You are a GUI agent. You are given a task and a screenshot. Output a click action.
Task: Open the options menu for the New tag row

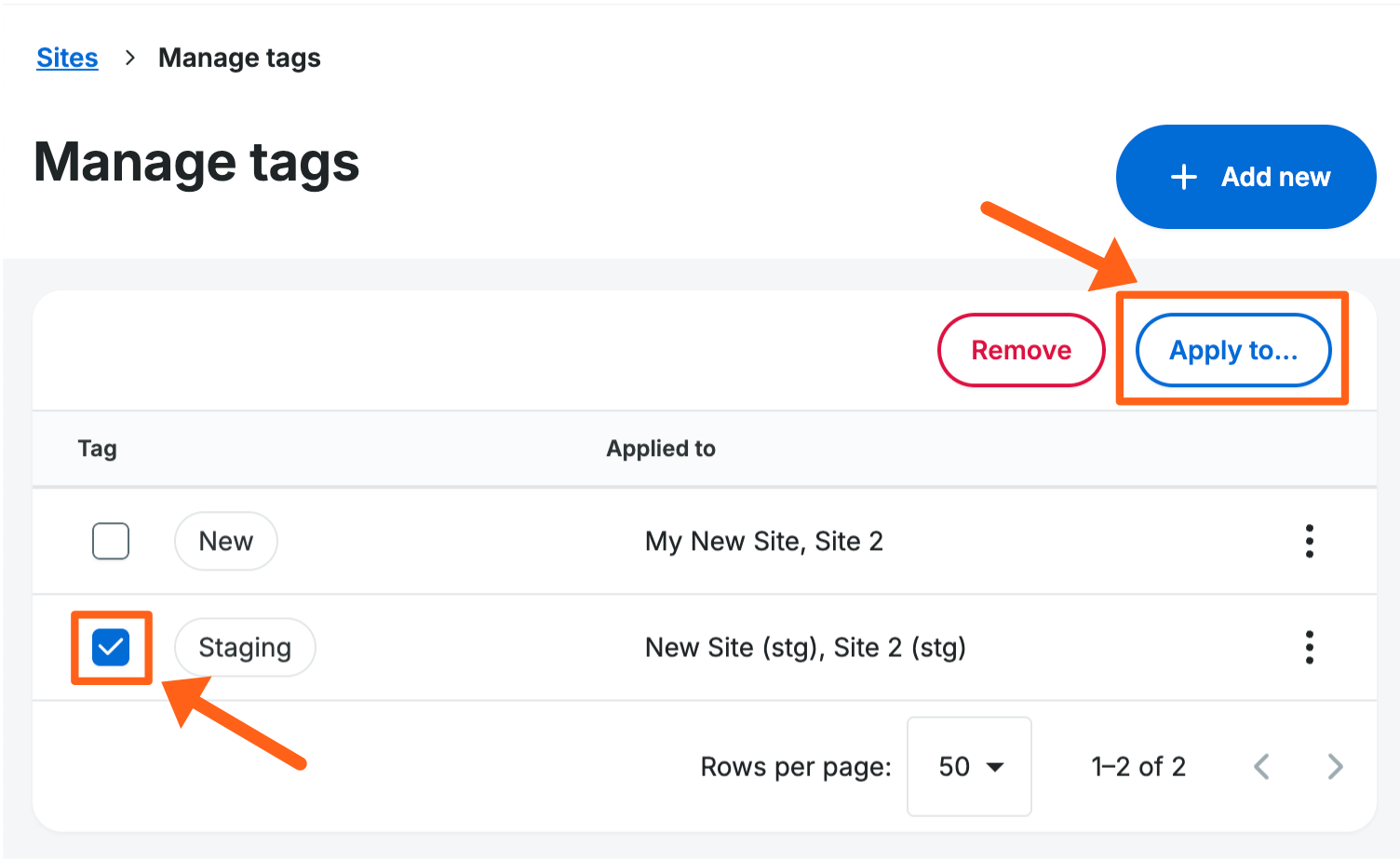[1310, 541]
